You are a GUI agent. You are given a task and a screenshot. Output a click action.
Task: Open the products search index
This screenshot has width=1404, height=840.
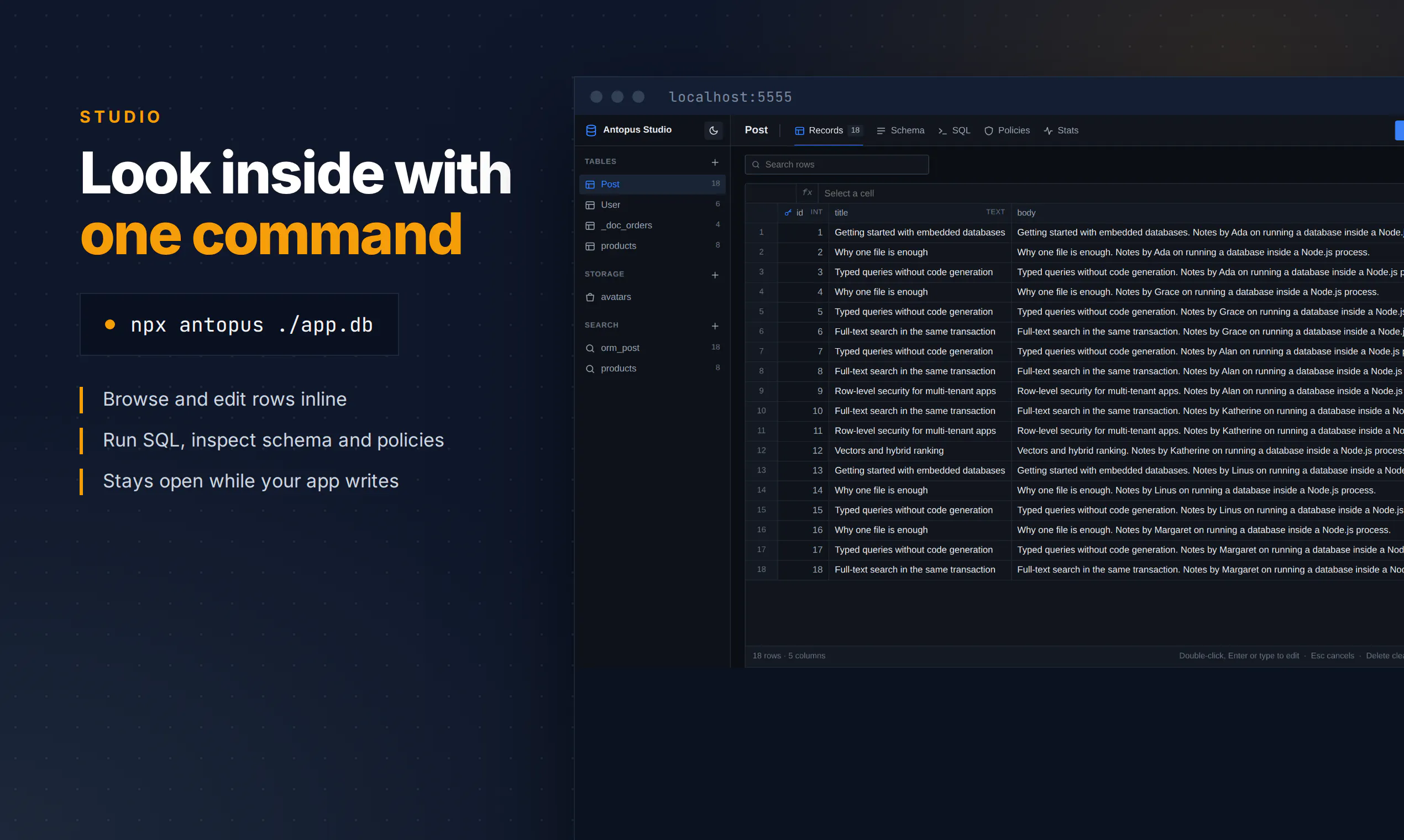[x=652, y=369]
